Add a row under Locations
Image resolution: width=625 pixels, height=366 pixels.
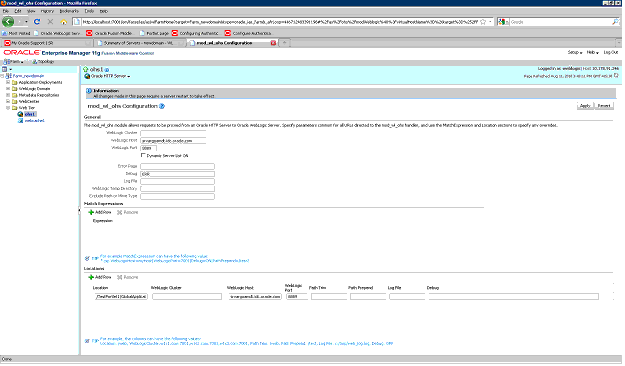(100, 277)
